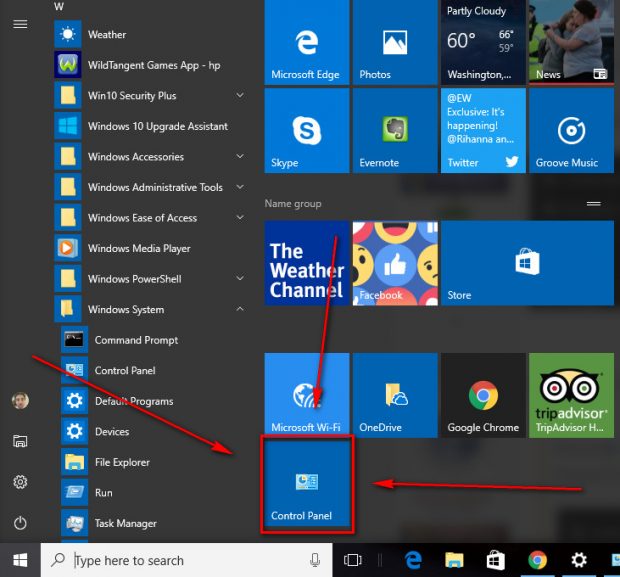
Task: Open File Explorer from the taskbar
Action: click(x=454, y=560)
